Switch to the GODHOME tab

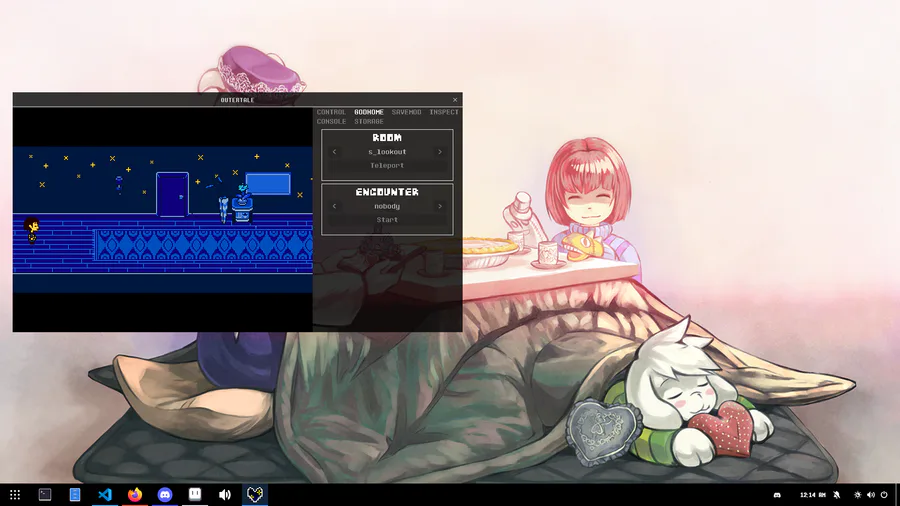368,112
